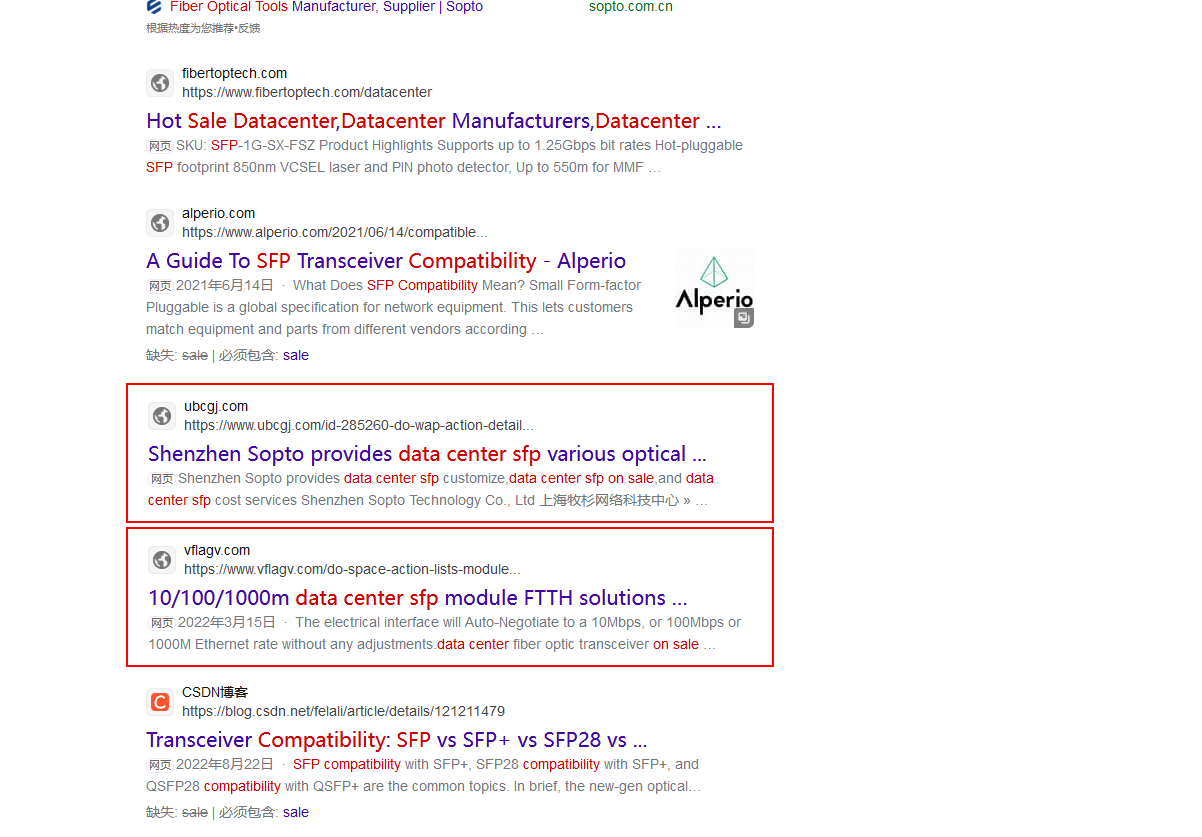1202x837 pixels.
Task: Open the blog.csdn.net felali article URL
Action: [343, 711]
